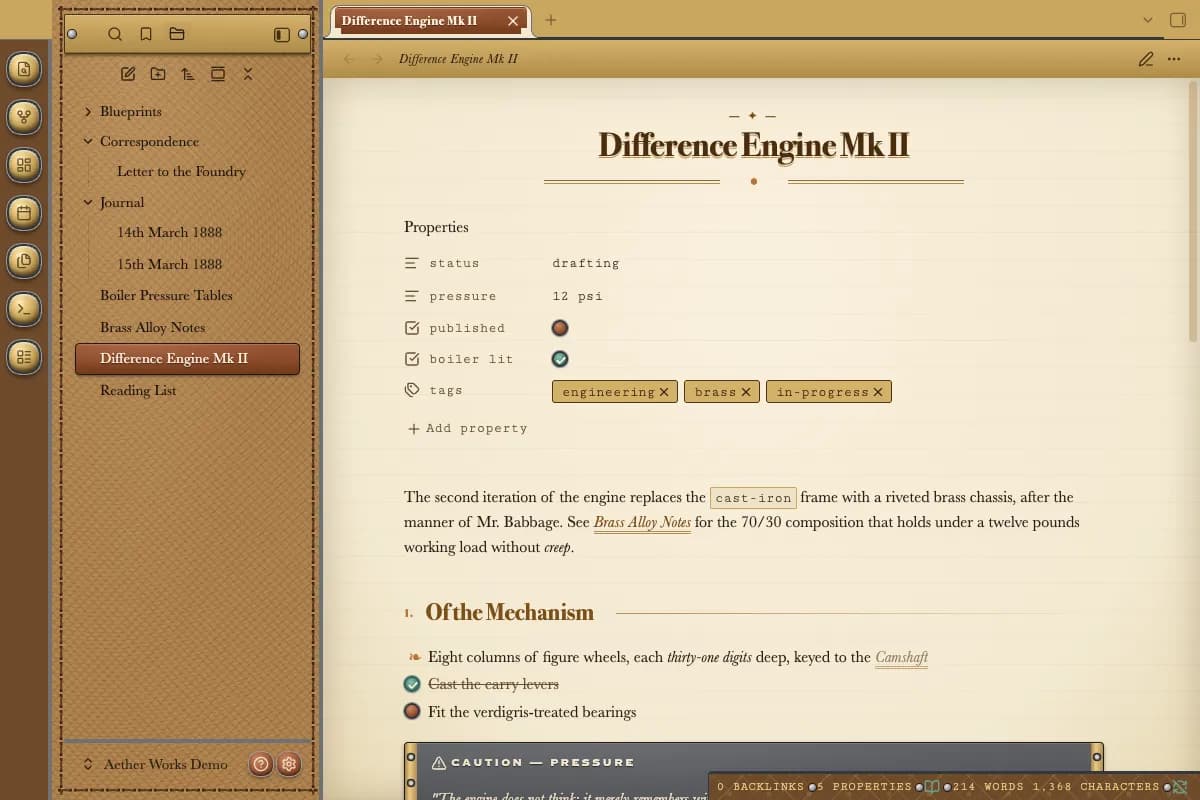Collapse the Caution Pressure callout
Screen dimensions: 1200x800
pos(542,762)
